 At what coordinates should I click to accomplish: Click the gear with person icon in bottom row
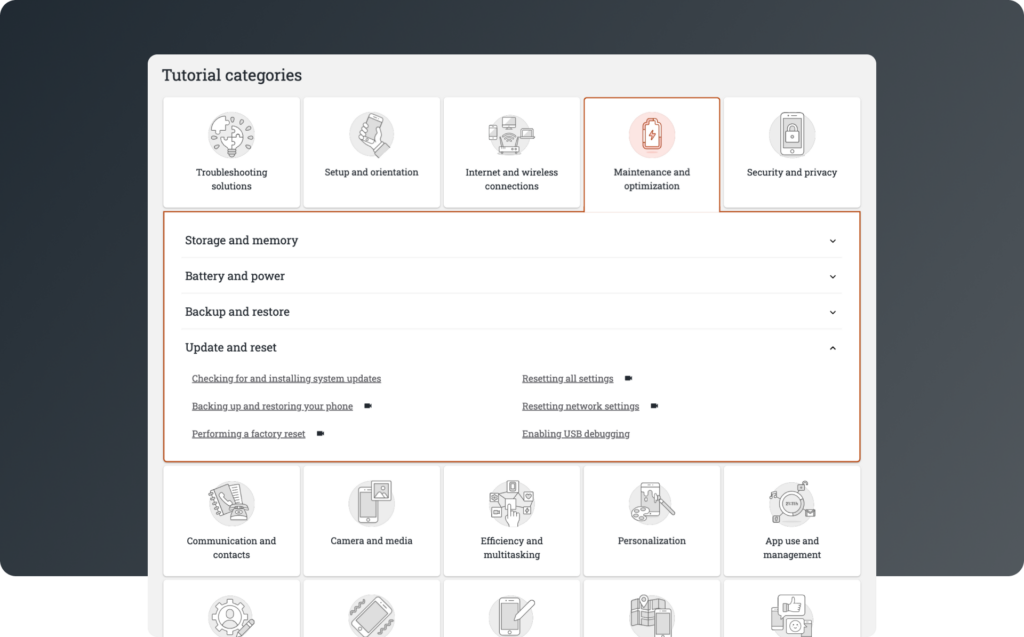231,615
